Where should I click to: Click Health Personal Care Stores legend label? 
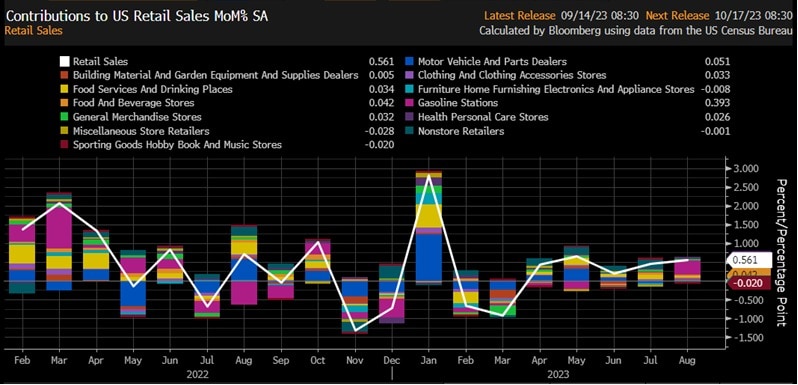[483, 117]
